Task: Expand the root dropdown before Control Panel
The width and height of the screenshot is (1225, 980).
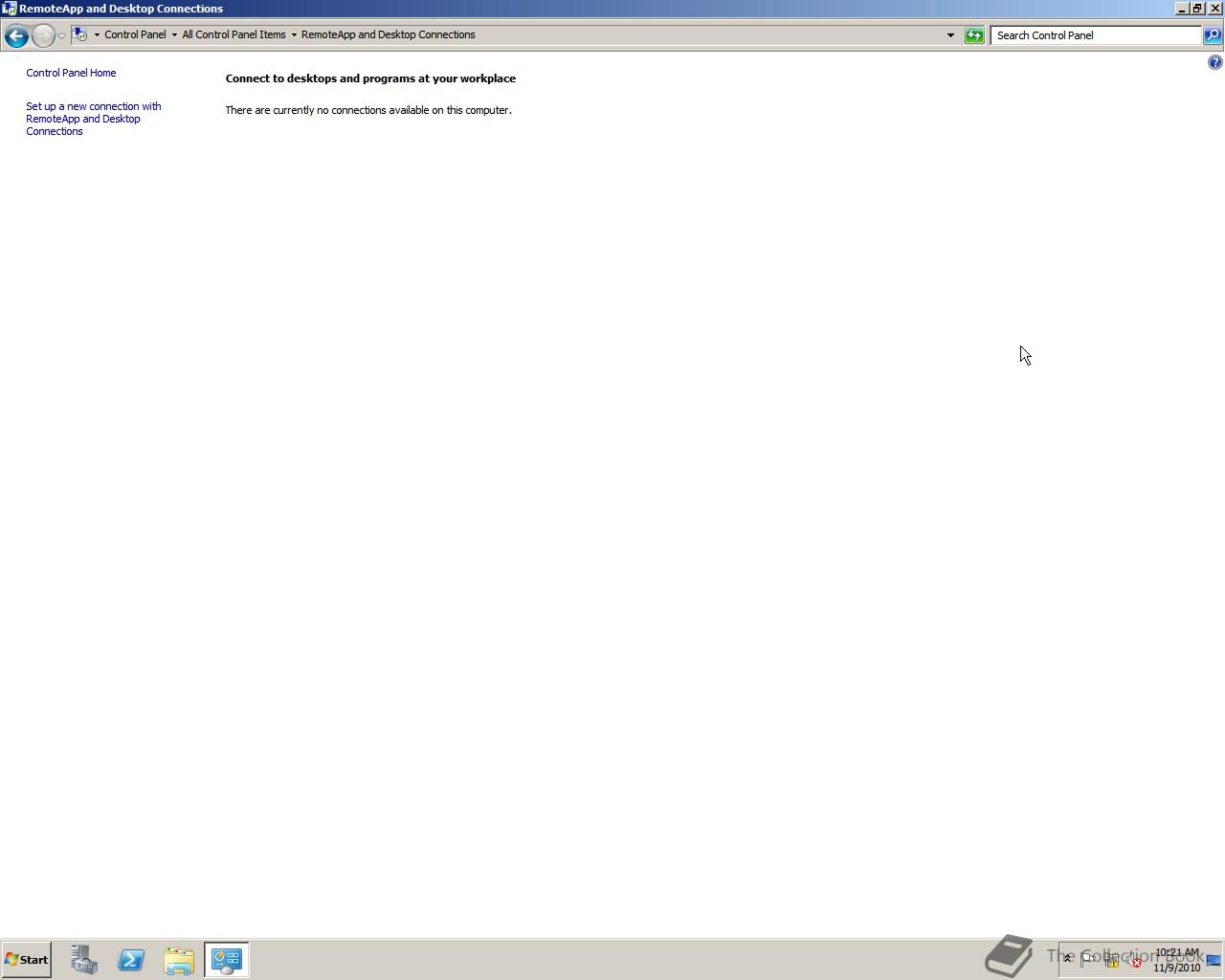Action: coord(97,35)
